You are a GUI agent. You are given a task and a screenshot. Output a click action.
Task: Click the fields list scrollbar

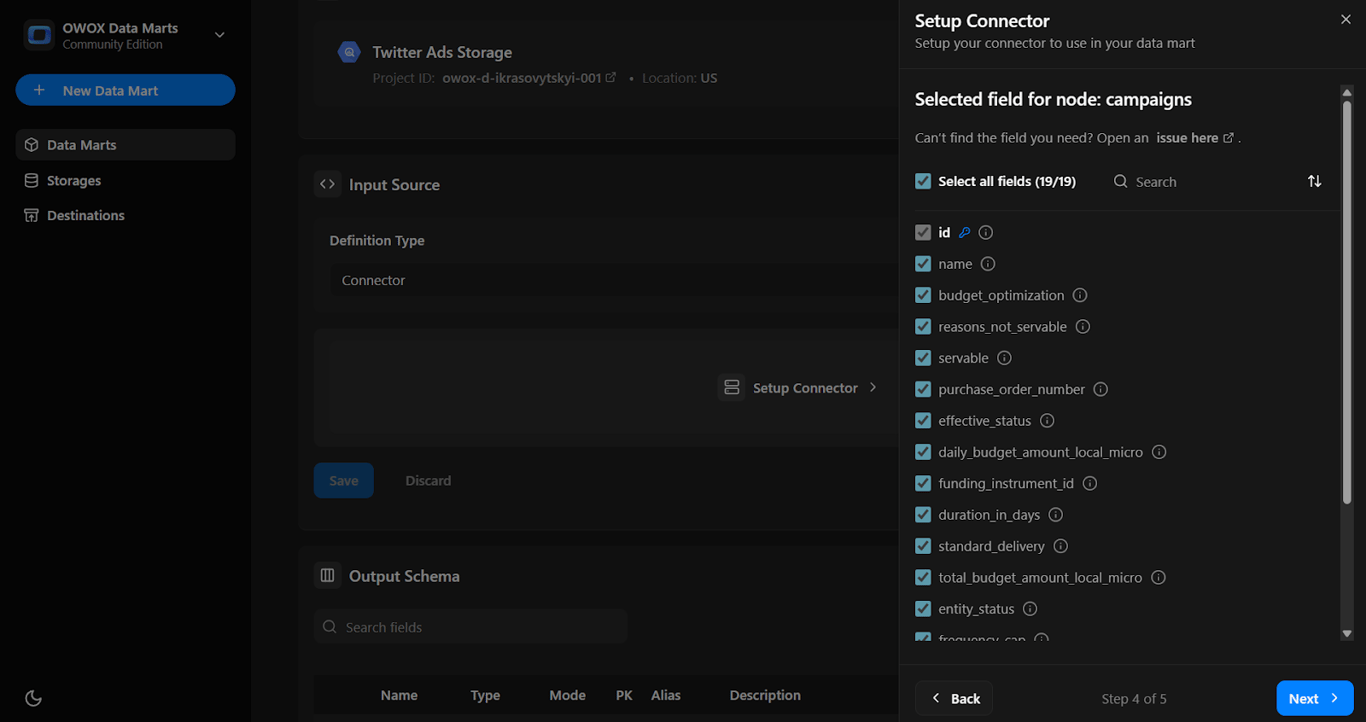[1347, 300]
